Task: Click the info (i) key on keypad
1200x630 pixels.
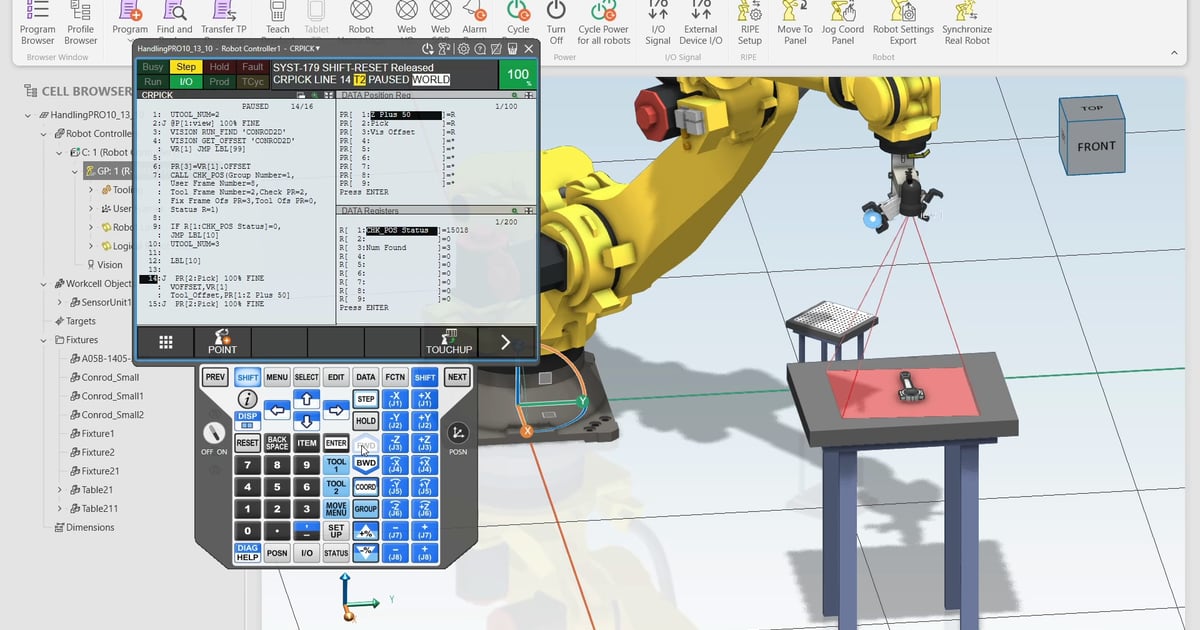Action: (x=247, y=399)
